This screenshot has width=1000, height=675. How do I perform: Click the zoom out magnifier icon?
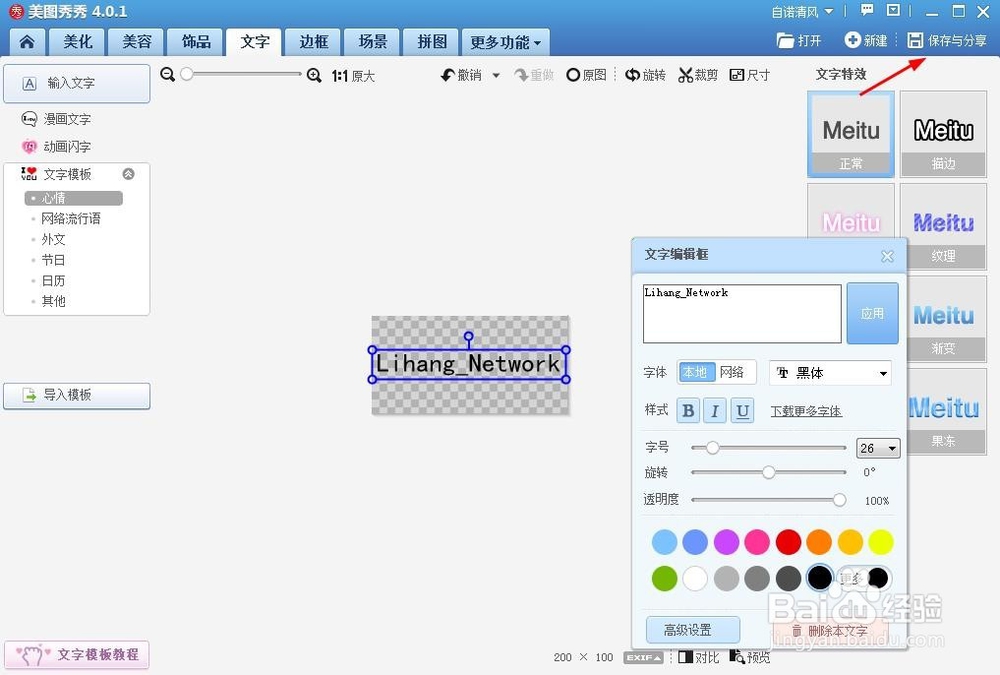(168, 75)
